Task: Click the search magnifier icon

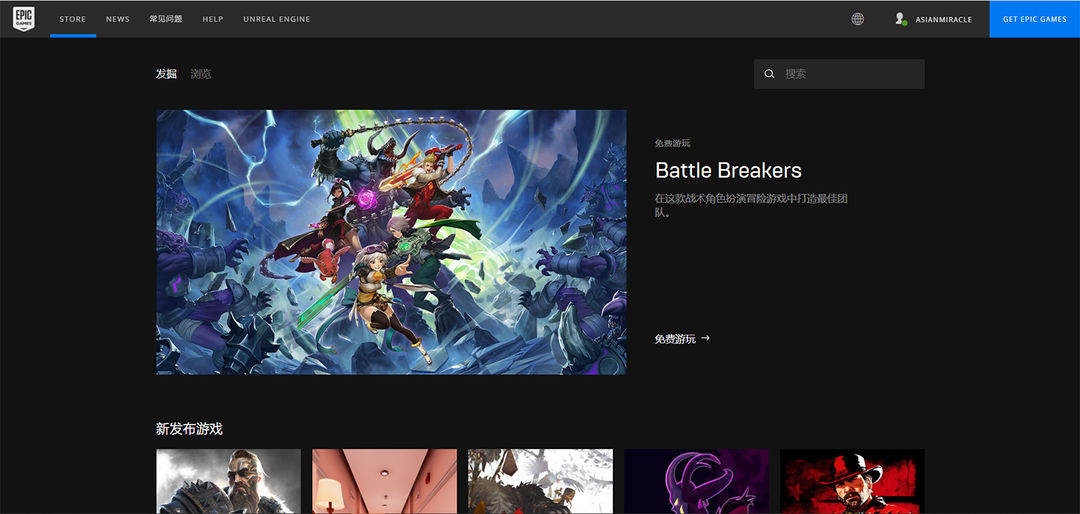Action: 770,74
